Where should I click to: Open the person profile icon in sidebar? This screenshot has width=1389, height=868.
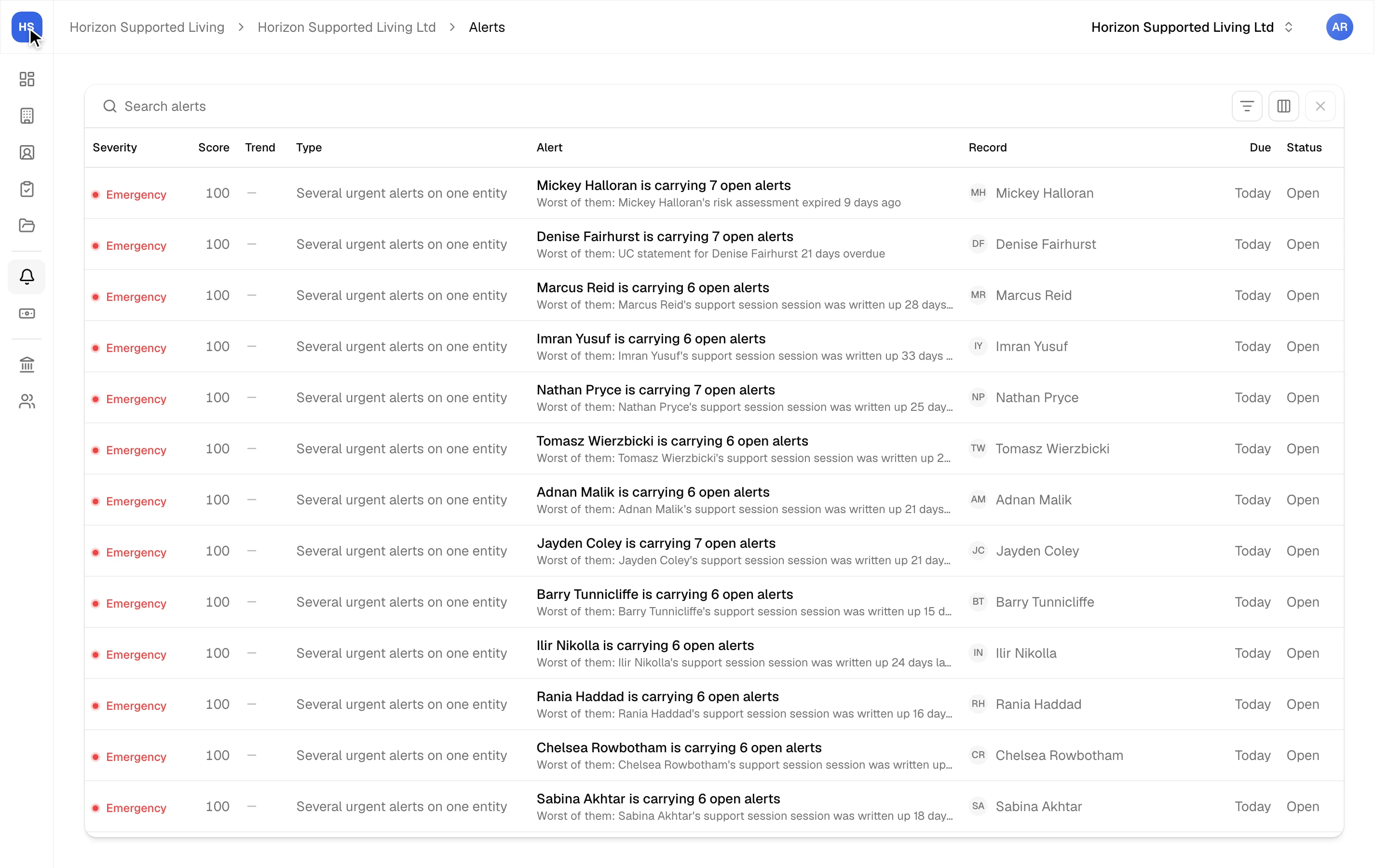tap(27, 152)
